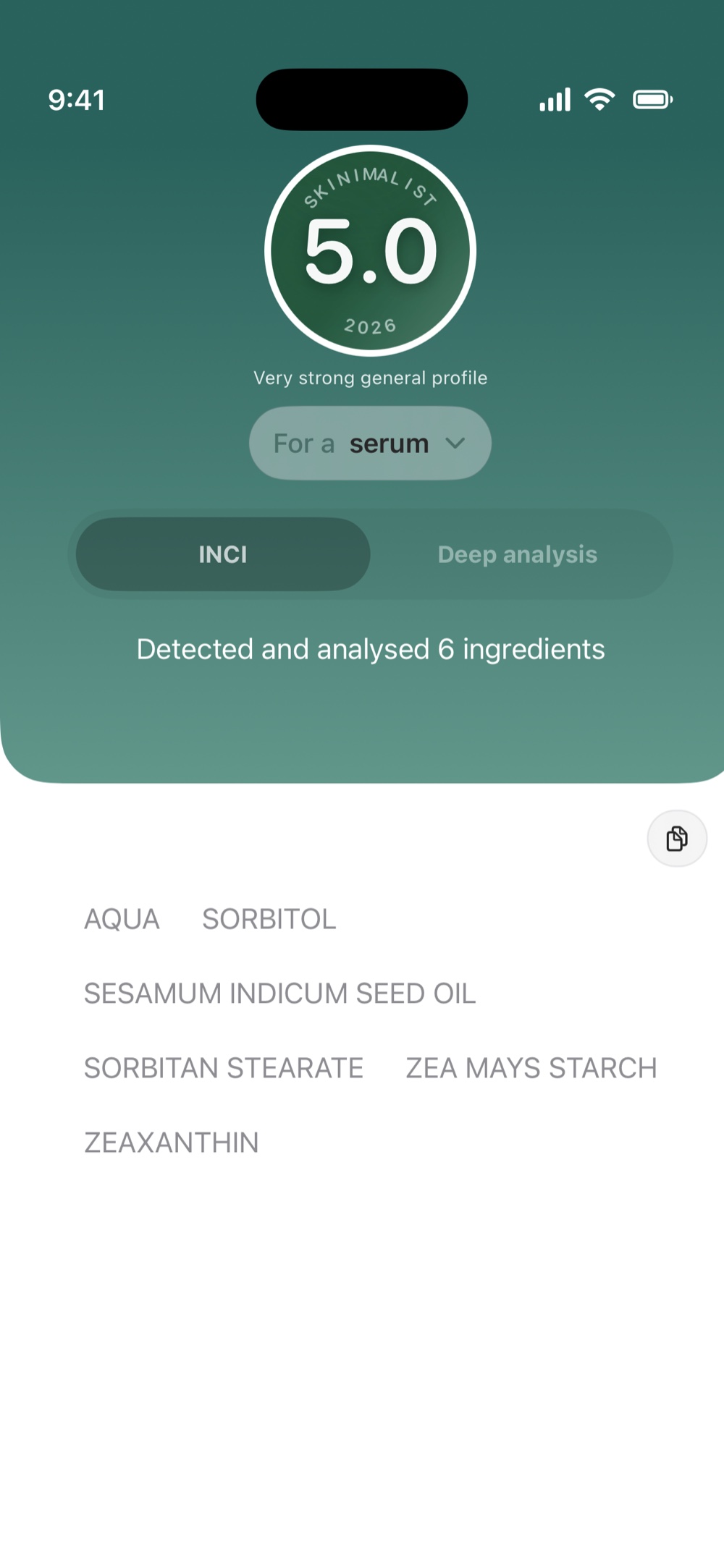Switch to the INCI tab

223,554
